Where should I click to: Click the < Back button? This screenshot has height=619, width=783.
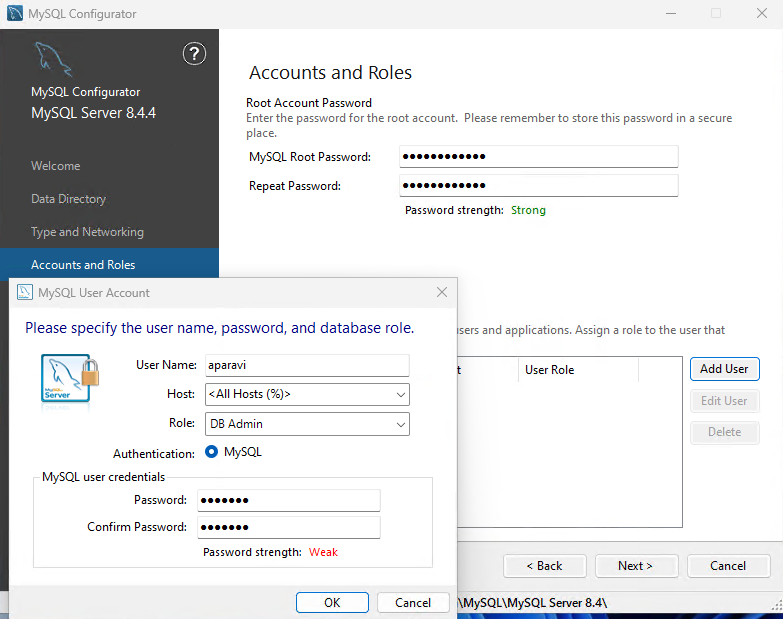(x=545, y=566)
